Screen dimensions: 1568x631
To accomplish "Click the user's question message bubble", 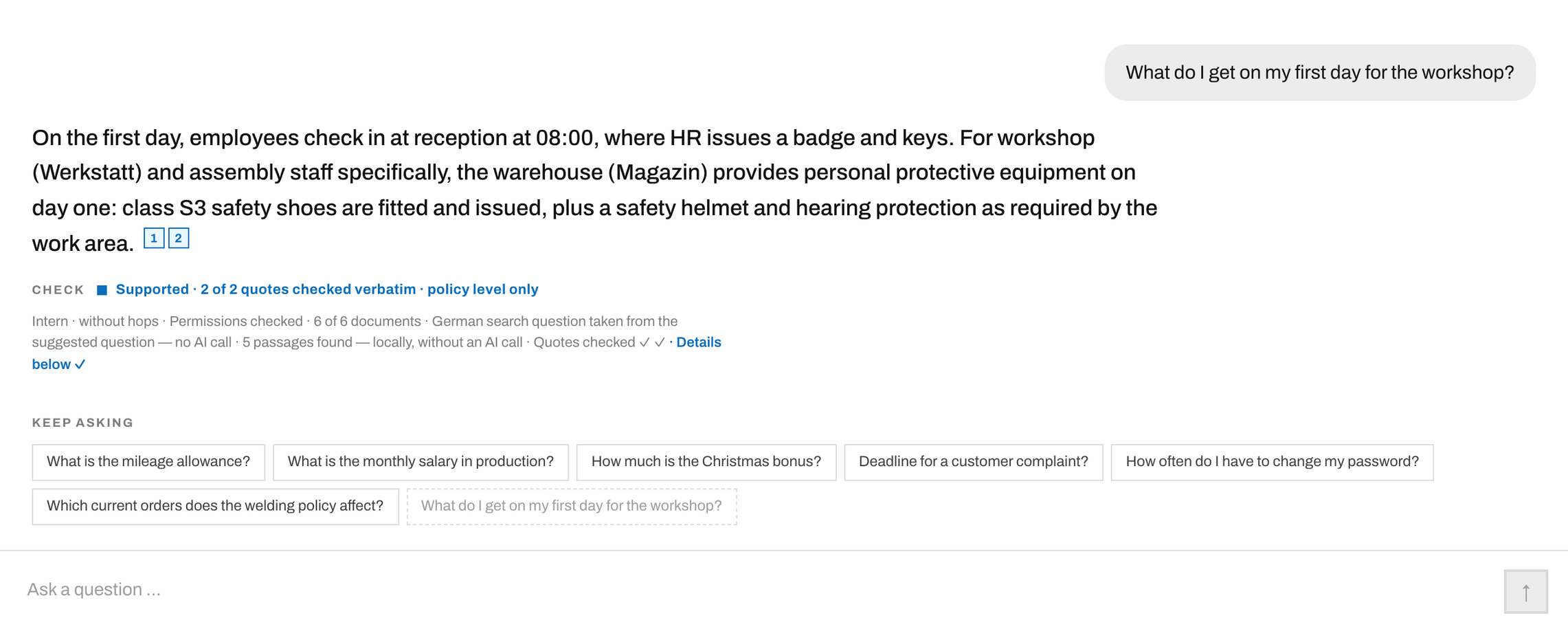I will pos(1320,73).
